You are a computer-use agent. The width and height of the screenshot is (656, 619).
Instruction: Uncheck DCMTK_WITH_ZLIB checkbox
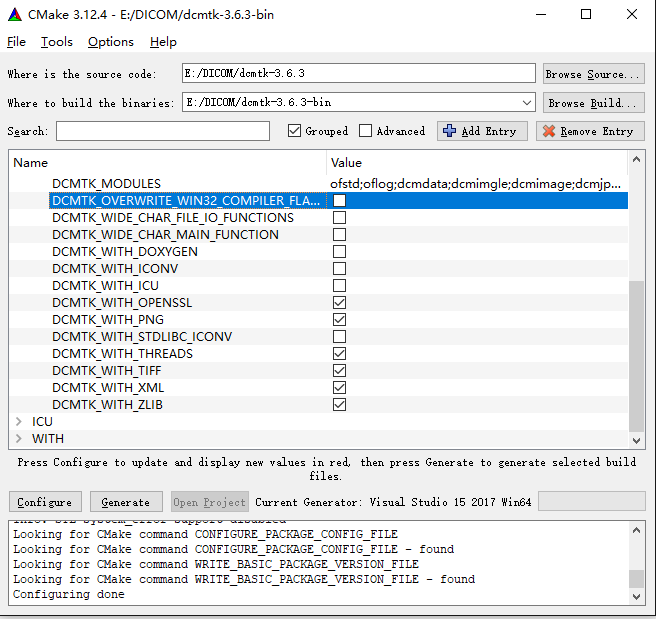coord(339,404)
